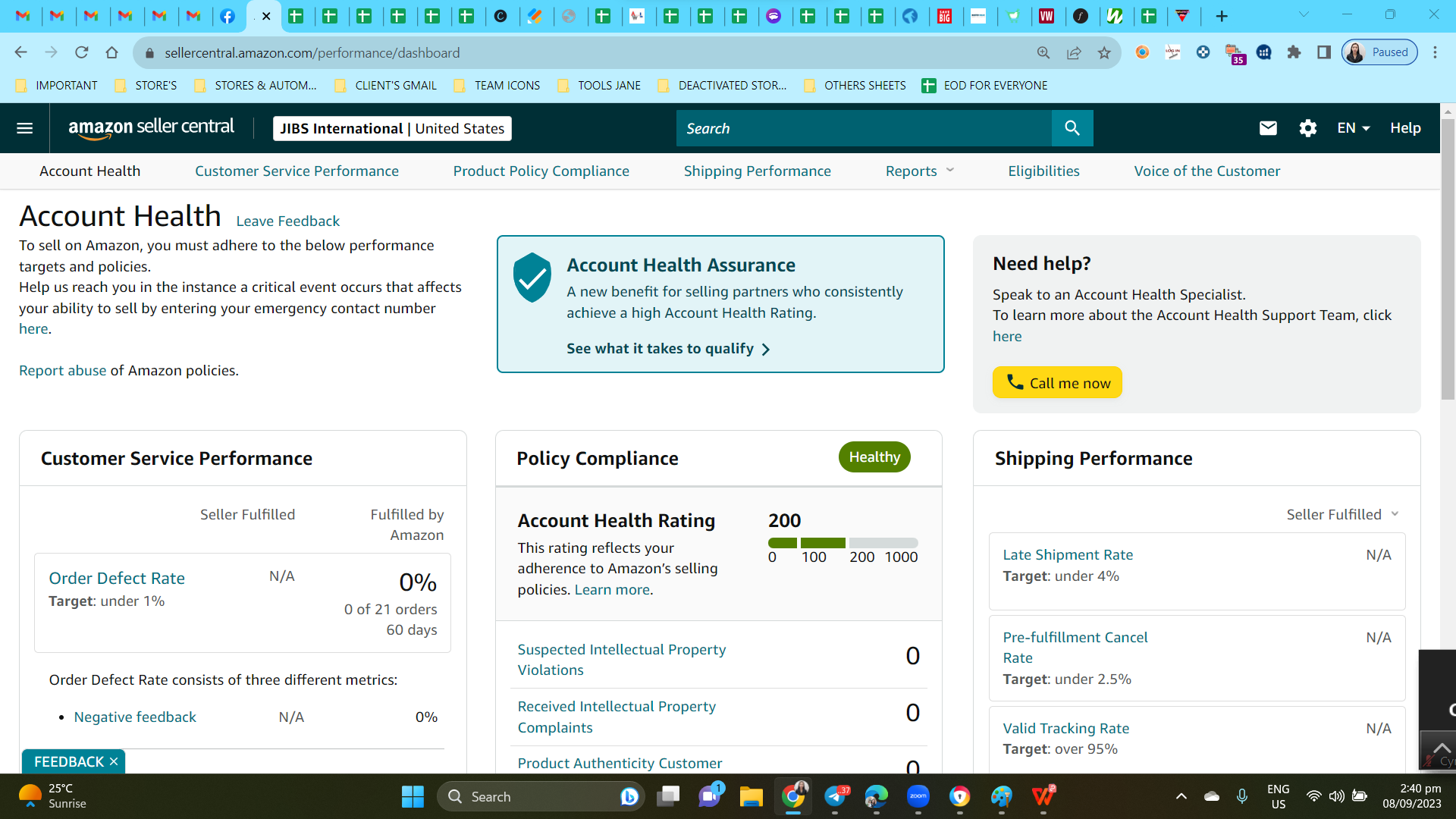Click the Healthy status badge

tap(874, 457)
